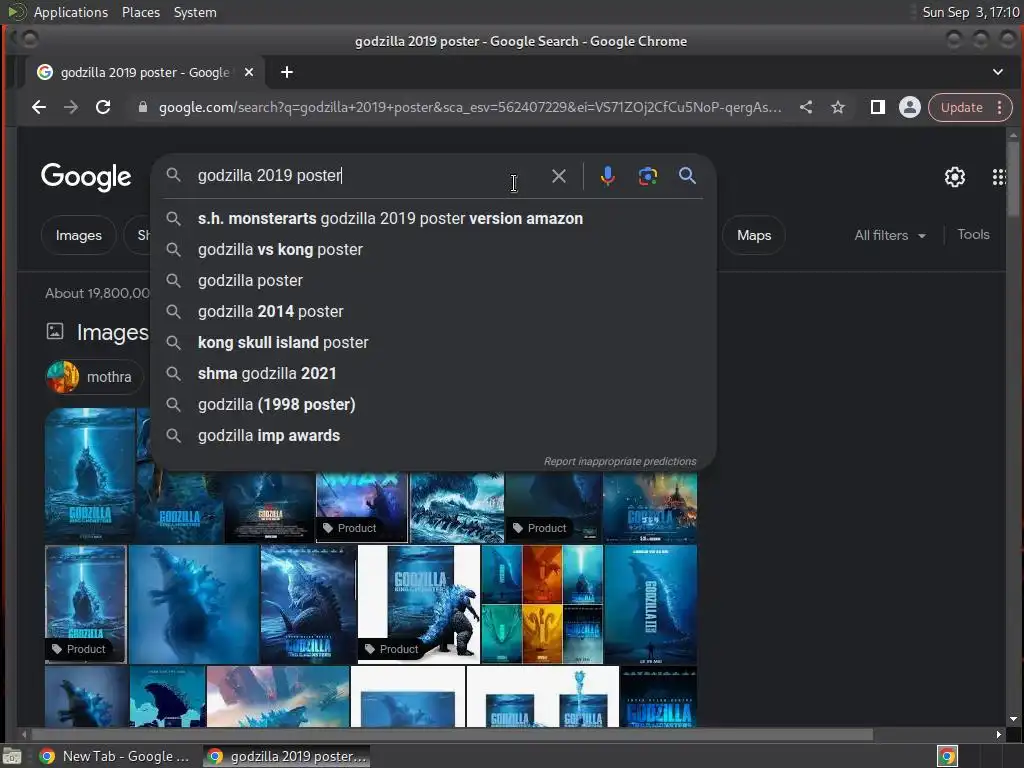Click the Chrome icon in system tray
This screenshot has height=768, width=1024.
(x=947, y=756)
